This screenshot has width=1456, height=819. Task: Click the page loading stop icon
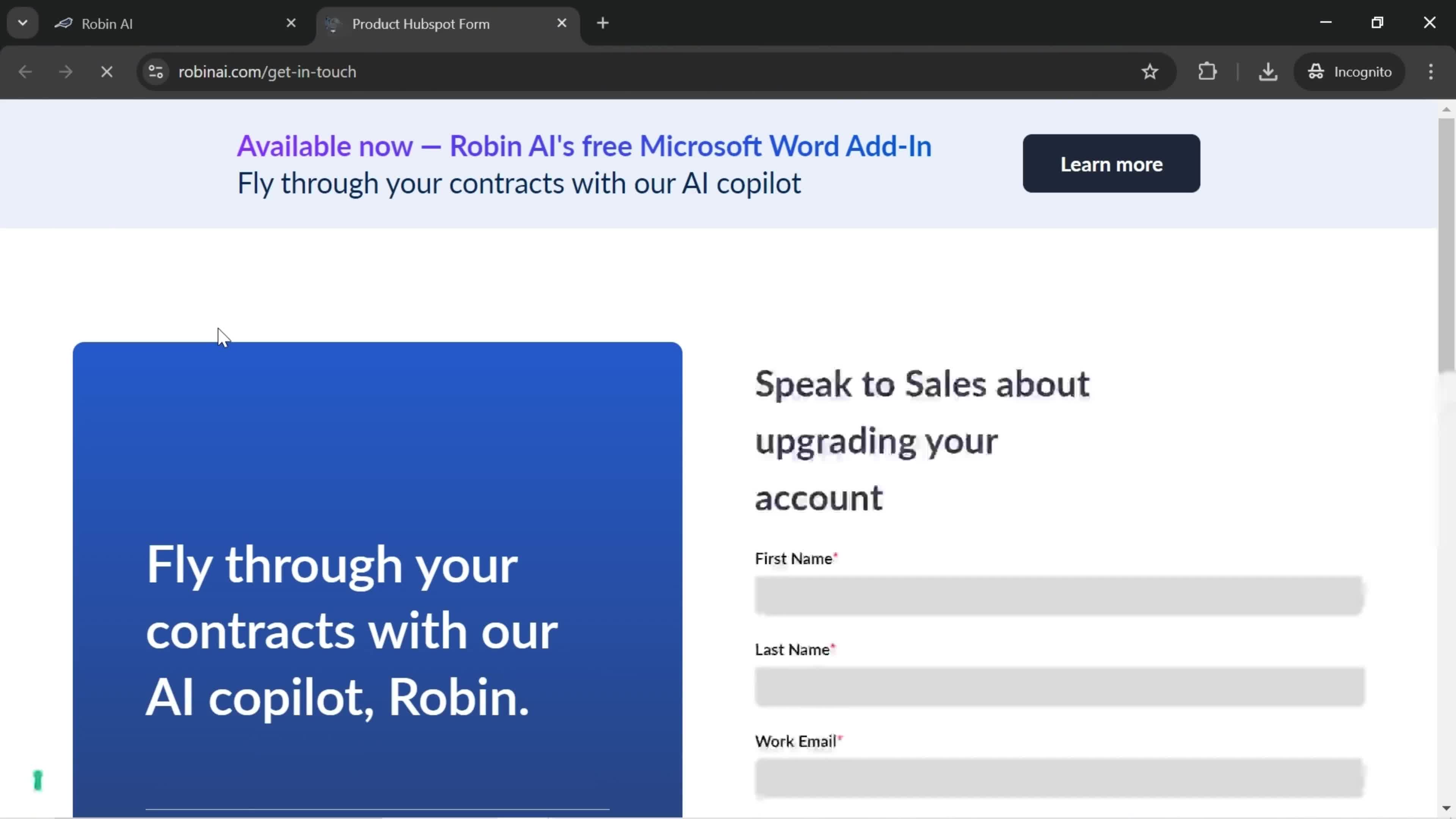[107, 70]
